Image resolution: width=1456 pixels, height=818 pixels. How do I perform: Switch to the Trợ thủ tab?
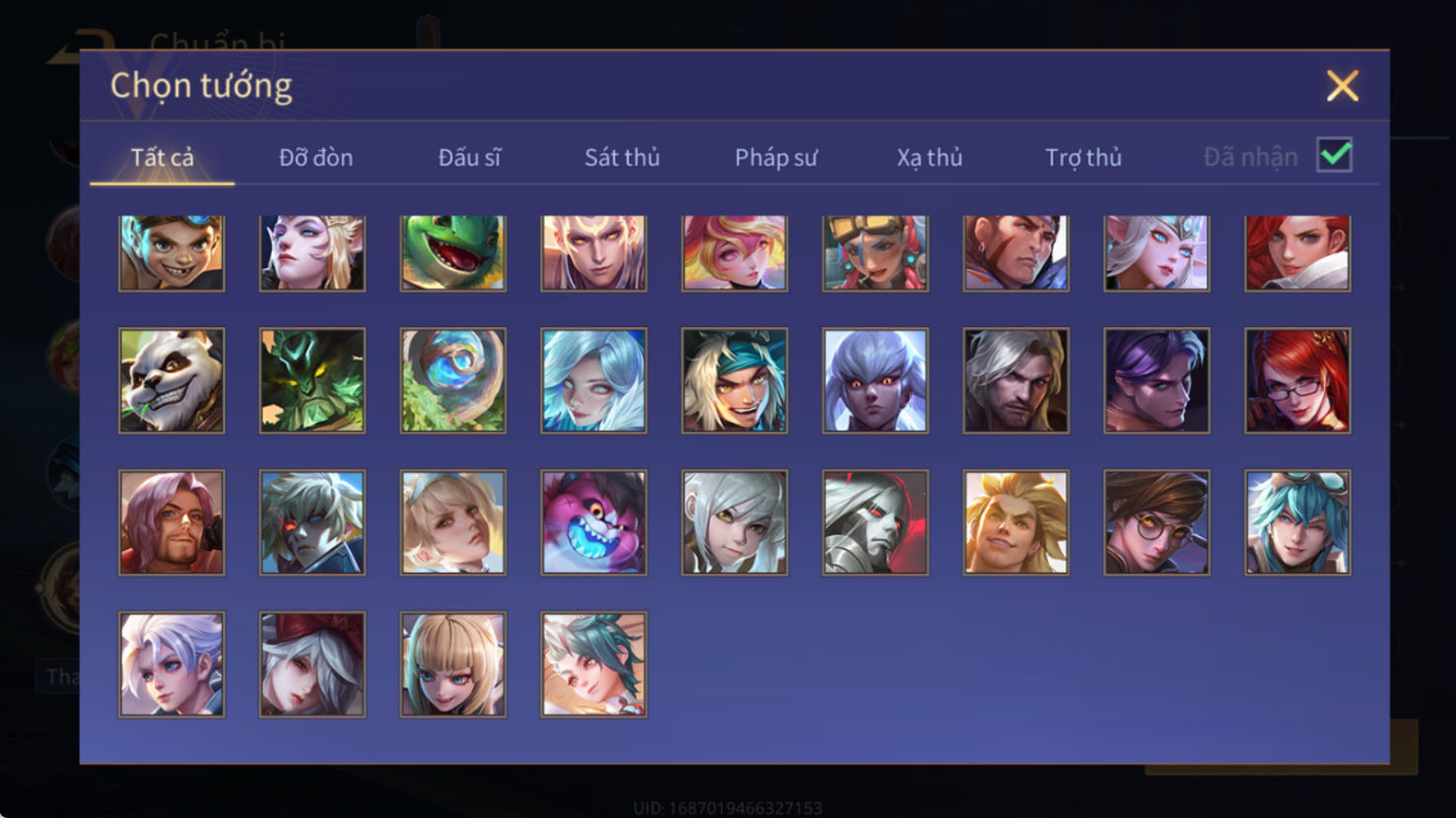pos(1083,158)
